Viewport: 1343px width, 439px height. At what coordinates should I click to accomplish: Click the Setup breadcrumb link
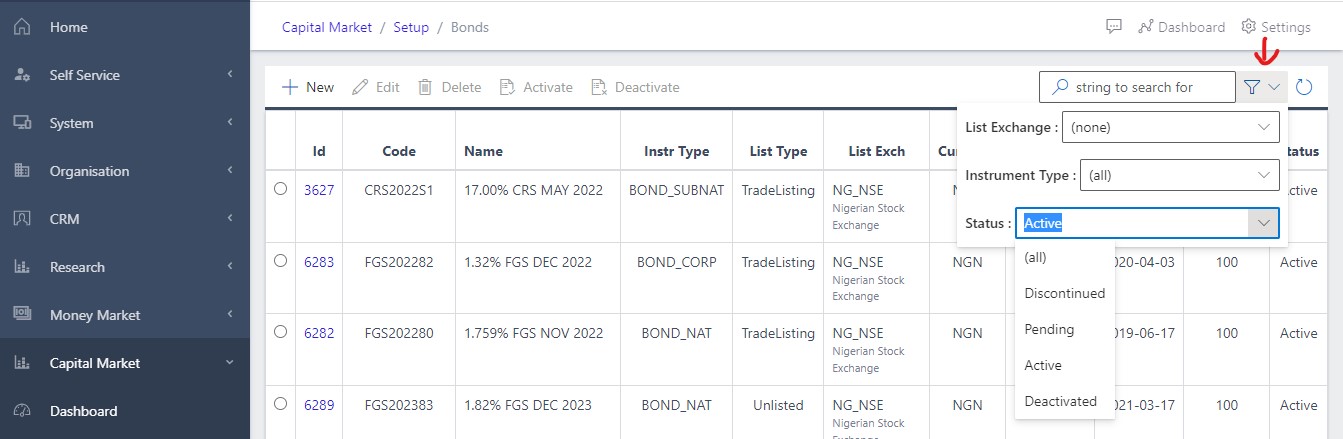pos(411,27)
